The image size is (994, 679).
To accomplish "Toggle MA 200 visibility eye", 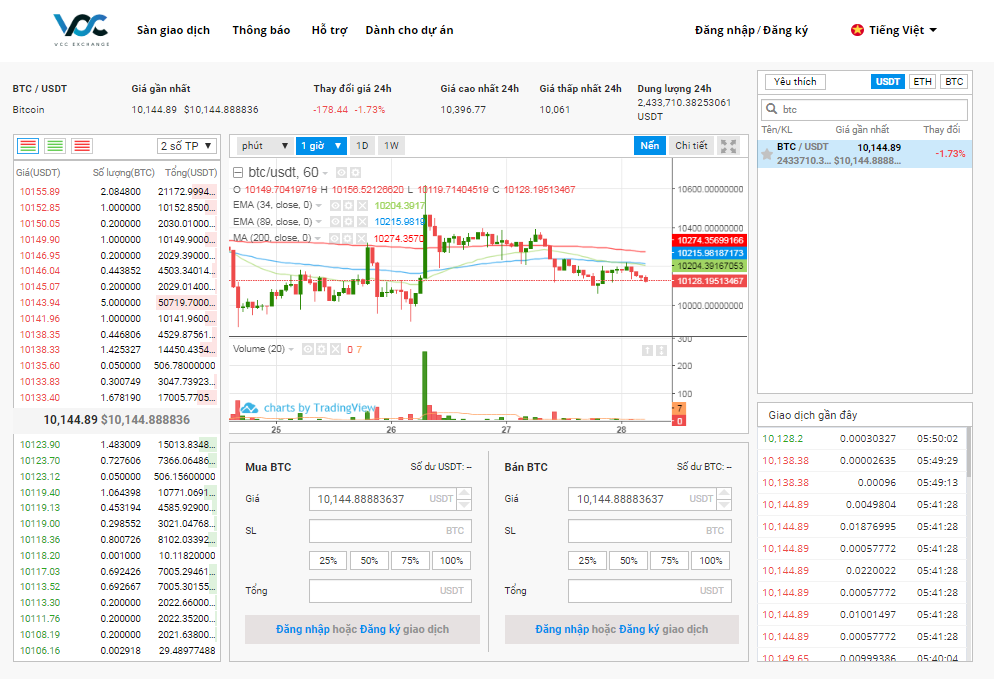I will 335,238.
